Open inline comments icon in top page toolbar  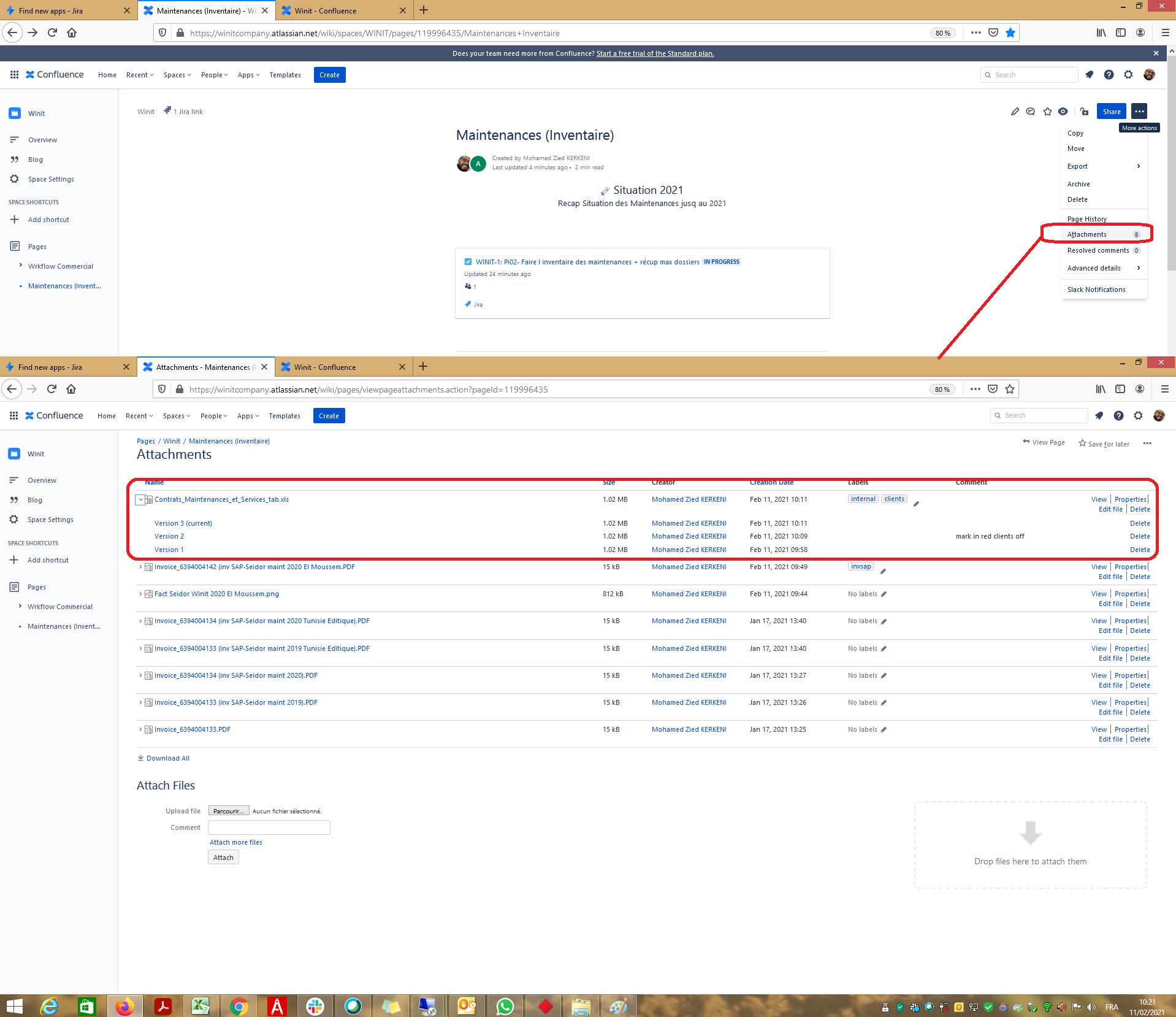point(1031,112)
